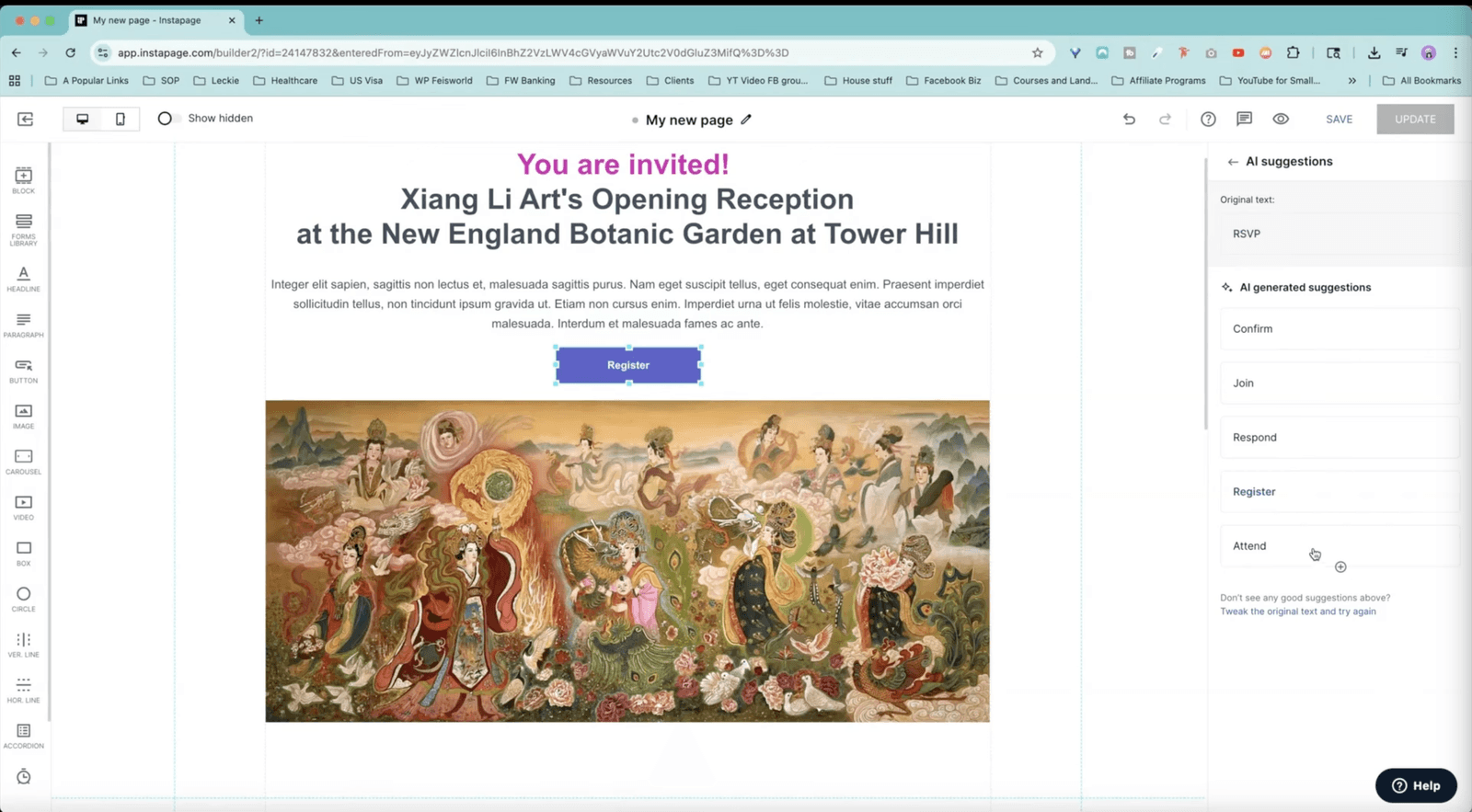Select the Accordion element tool

point(24,736)
